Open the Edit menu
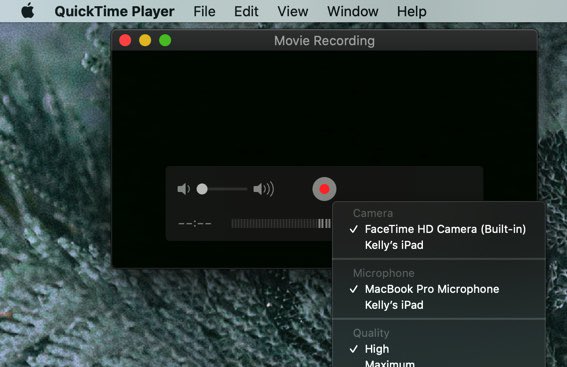 click(246, 11)
